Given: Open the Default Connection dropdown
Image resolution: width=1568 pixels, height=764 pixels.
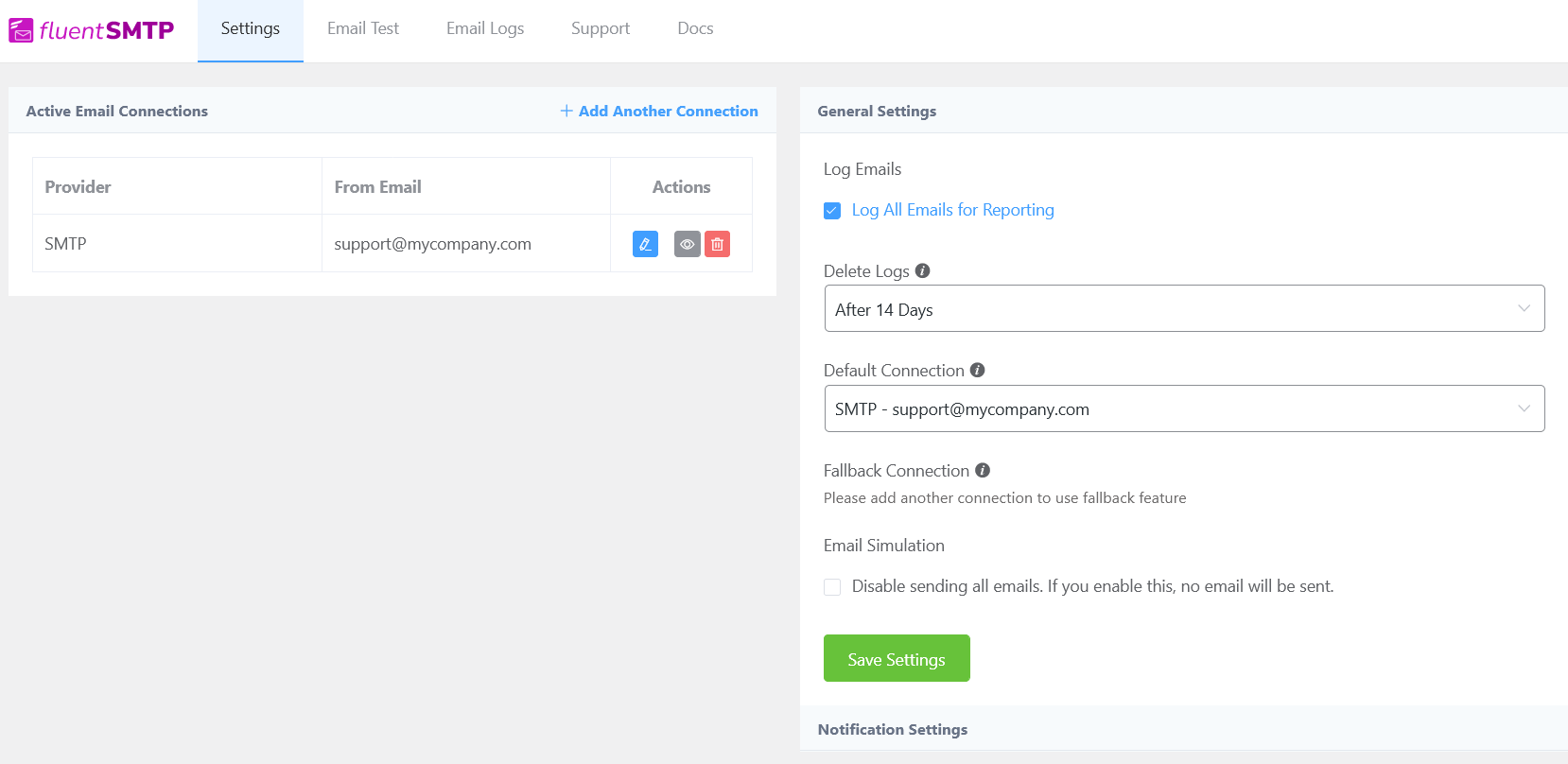Looking at the screenshot, I should (x=1184, y=408).
